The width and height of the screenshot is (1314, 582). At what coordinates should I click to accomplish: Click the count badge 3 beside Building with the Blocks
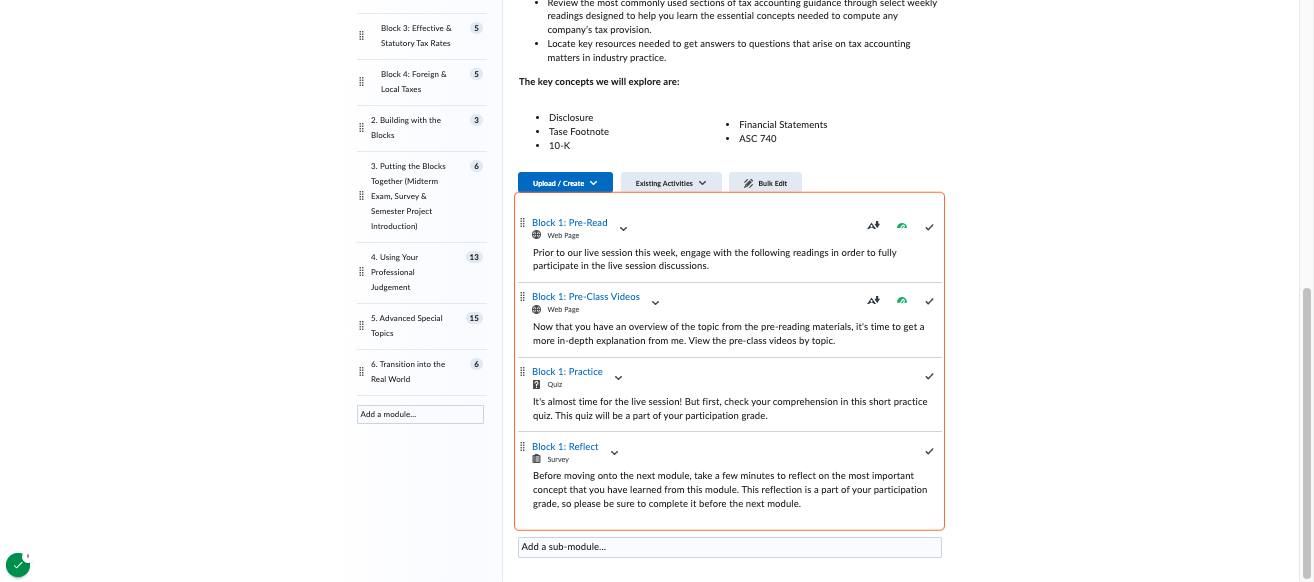pos(477,120)
